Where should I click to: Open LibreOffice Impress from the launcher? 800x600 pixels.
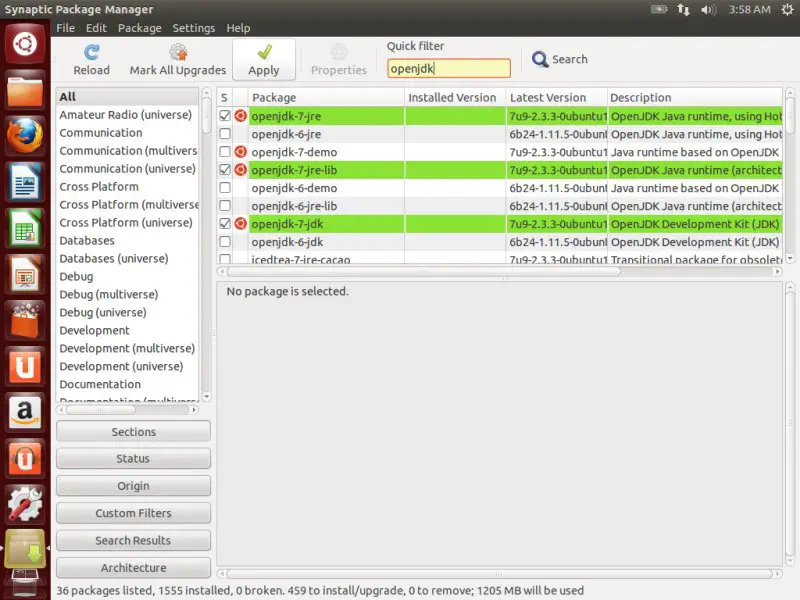[24, 274]
